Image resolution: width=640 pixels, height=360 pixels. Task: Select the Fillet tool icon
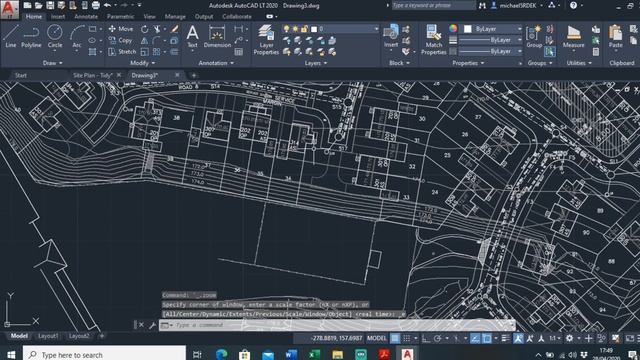coord(157,40)
